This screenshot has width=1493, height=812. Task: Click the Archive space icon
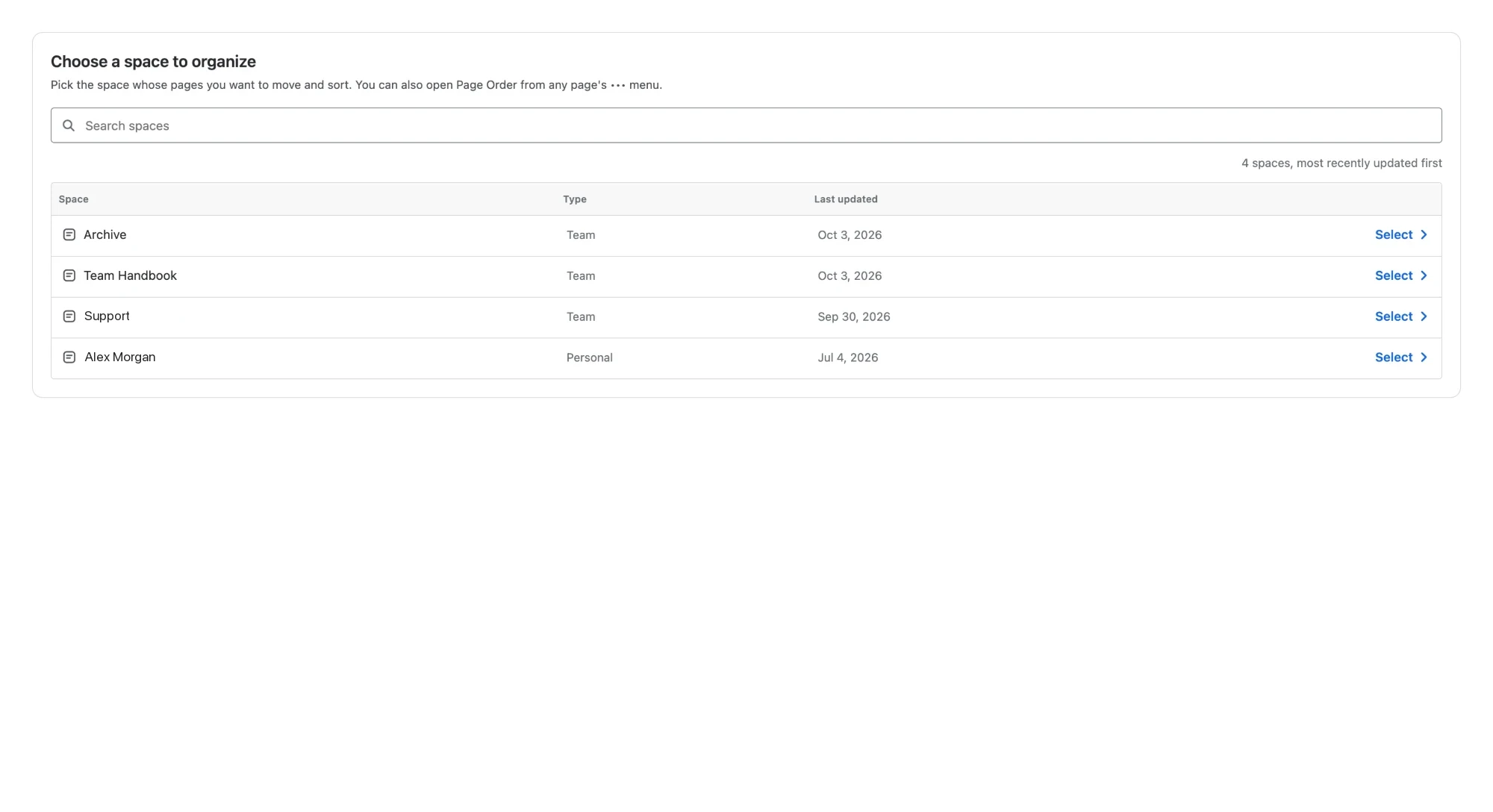click(x=69, y=235)
